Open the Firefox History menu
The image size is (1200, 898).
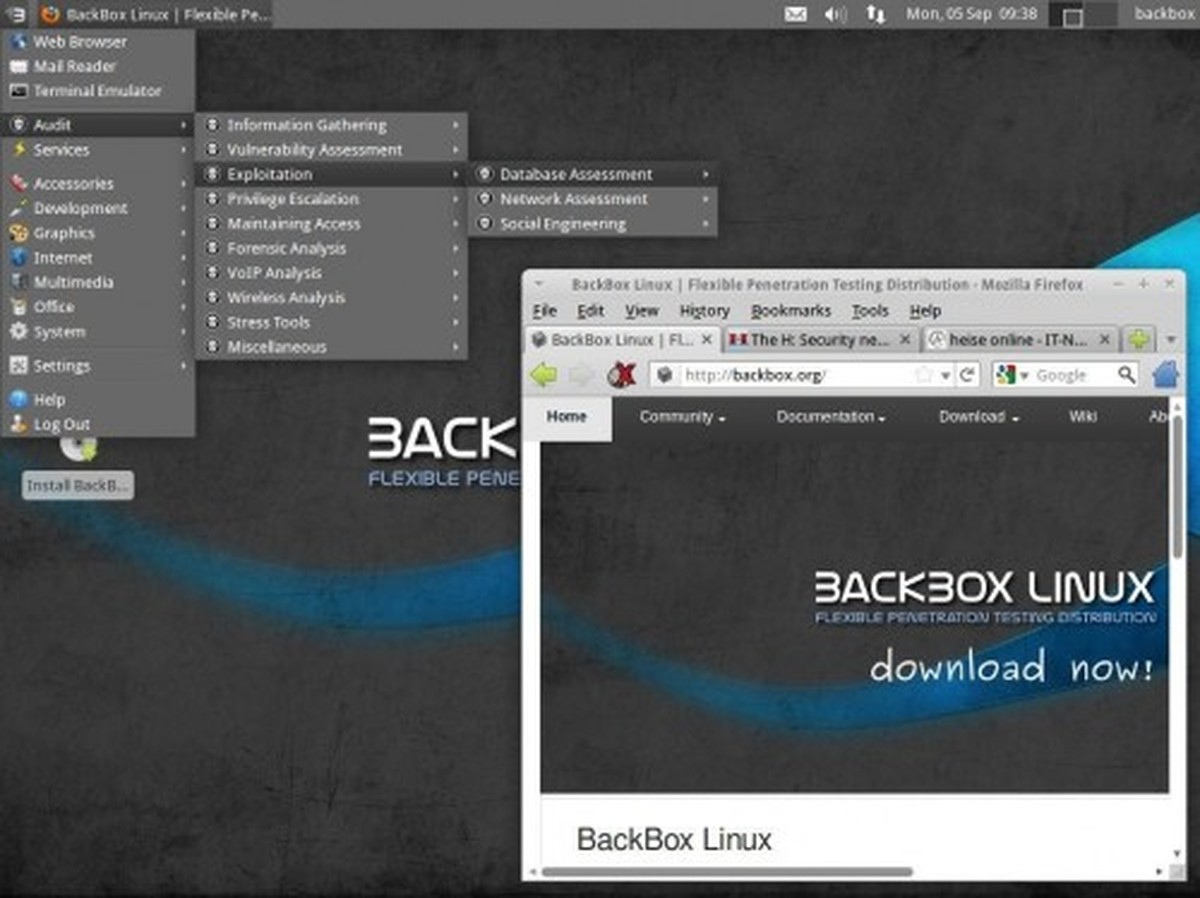(x=704, y=311)
